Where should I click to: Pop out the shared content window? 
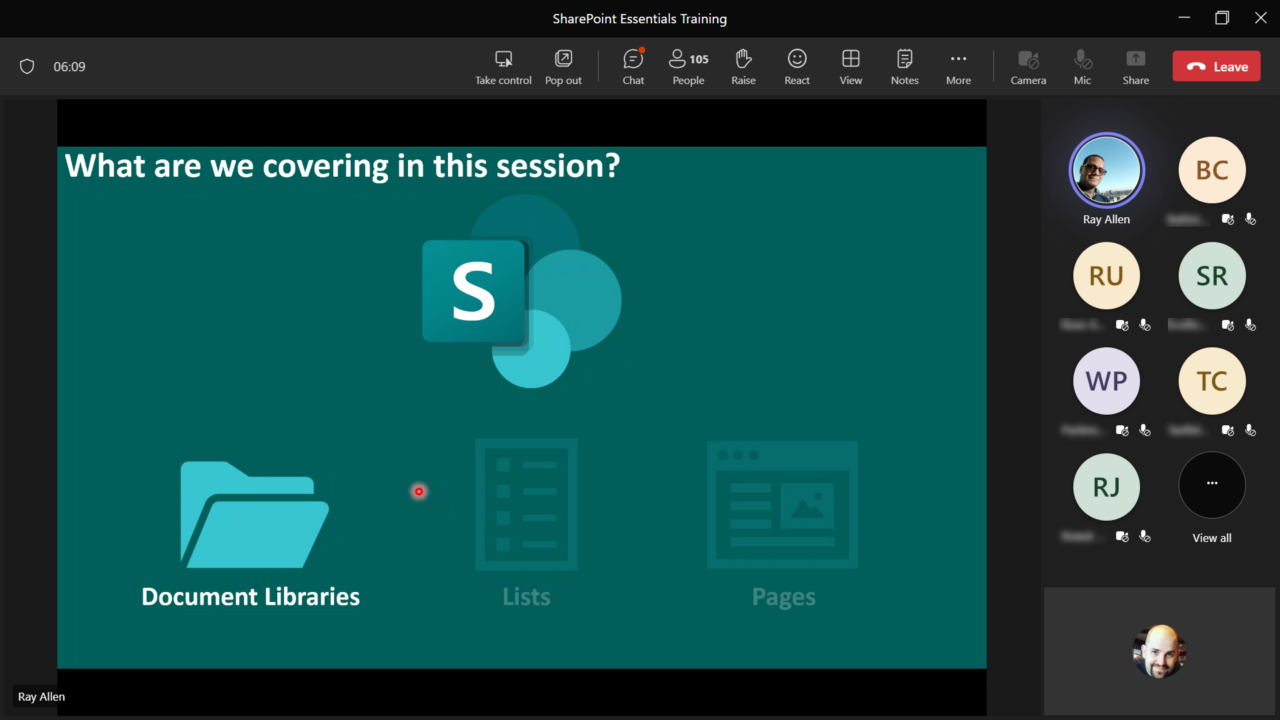coord(563,66)
